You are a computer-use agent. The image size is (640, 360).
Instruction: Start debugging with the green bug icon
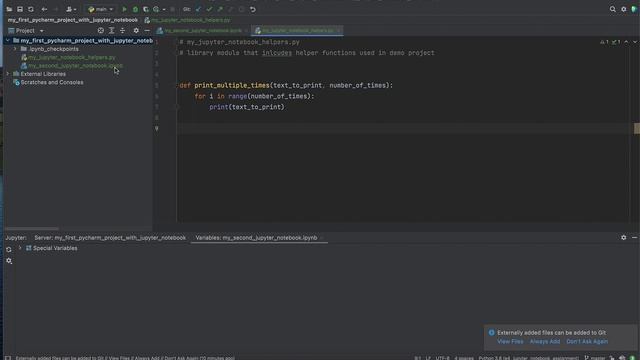[x=135, y=9]
